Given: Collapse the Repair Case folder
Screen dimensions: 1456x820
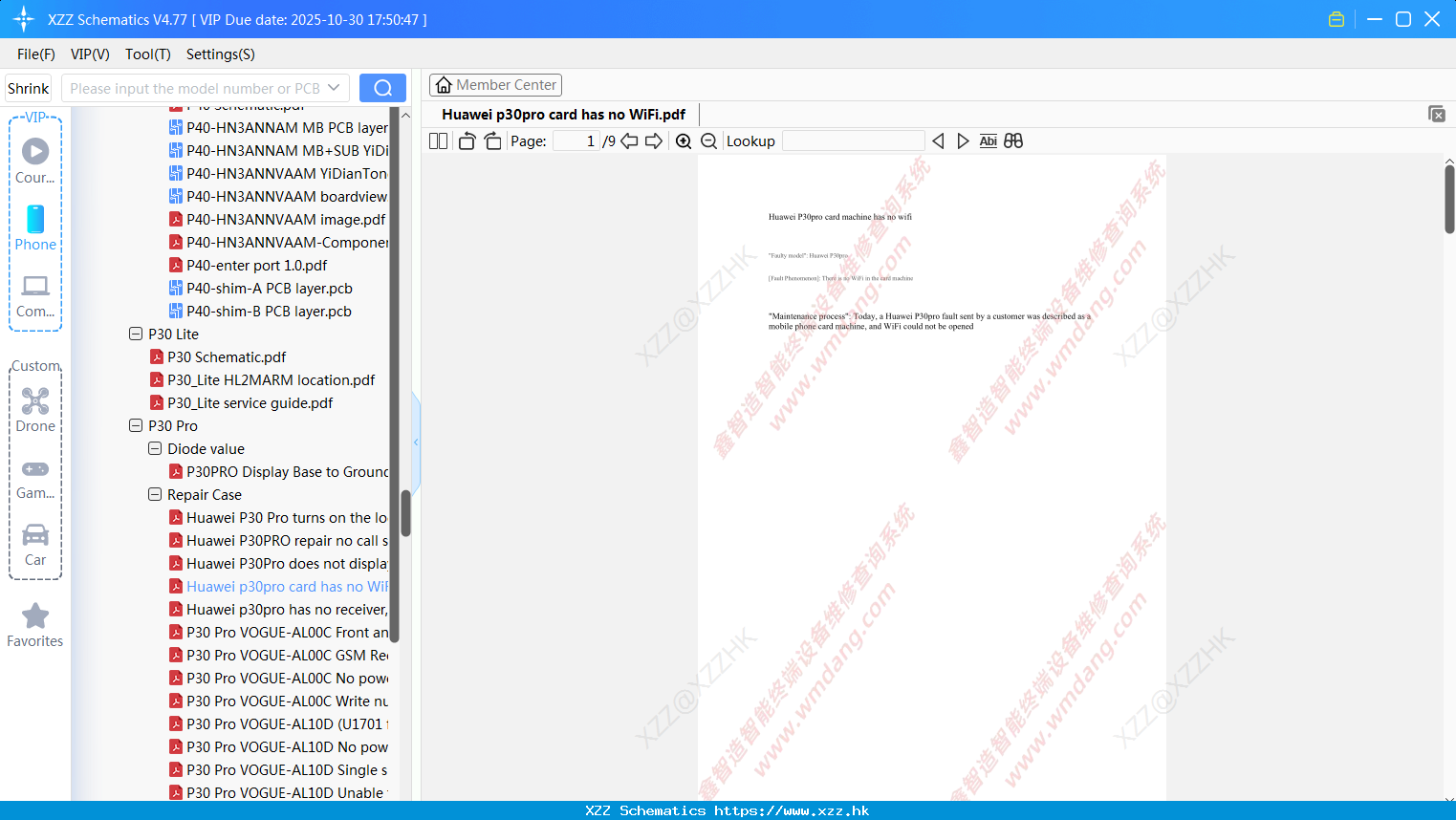Looking at the screenshot, I should coord(155,495).
